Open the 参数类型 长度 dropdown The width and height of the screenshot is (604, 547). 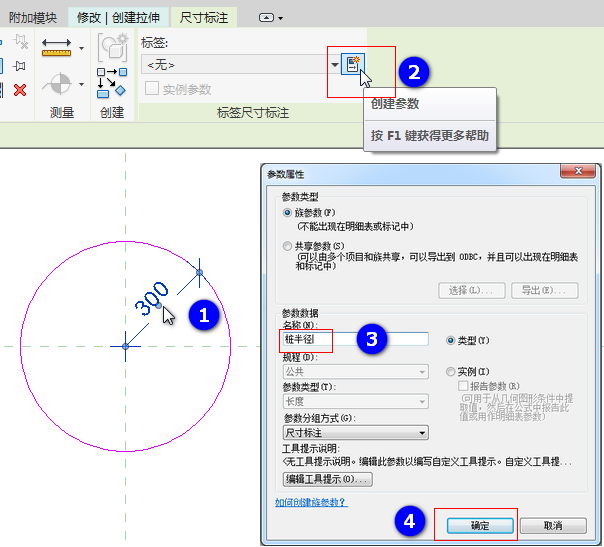[355, 401]
